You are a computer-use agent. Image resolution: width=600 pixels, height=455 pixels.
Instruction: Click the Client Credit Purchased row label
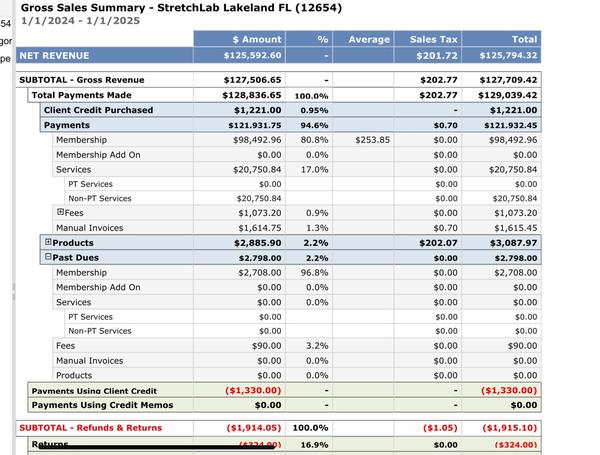click(x=98, y=110)
